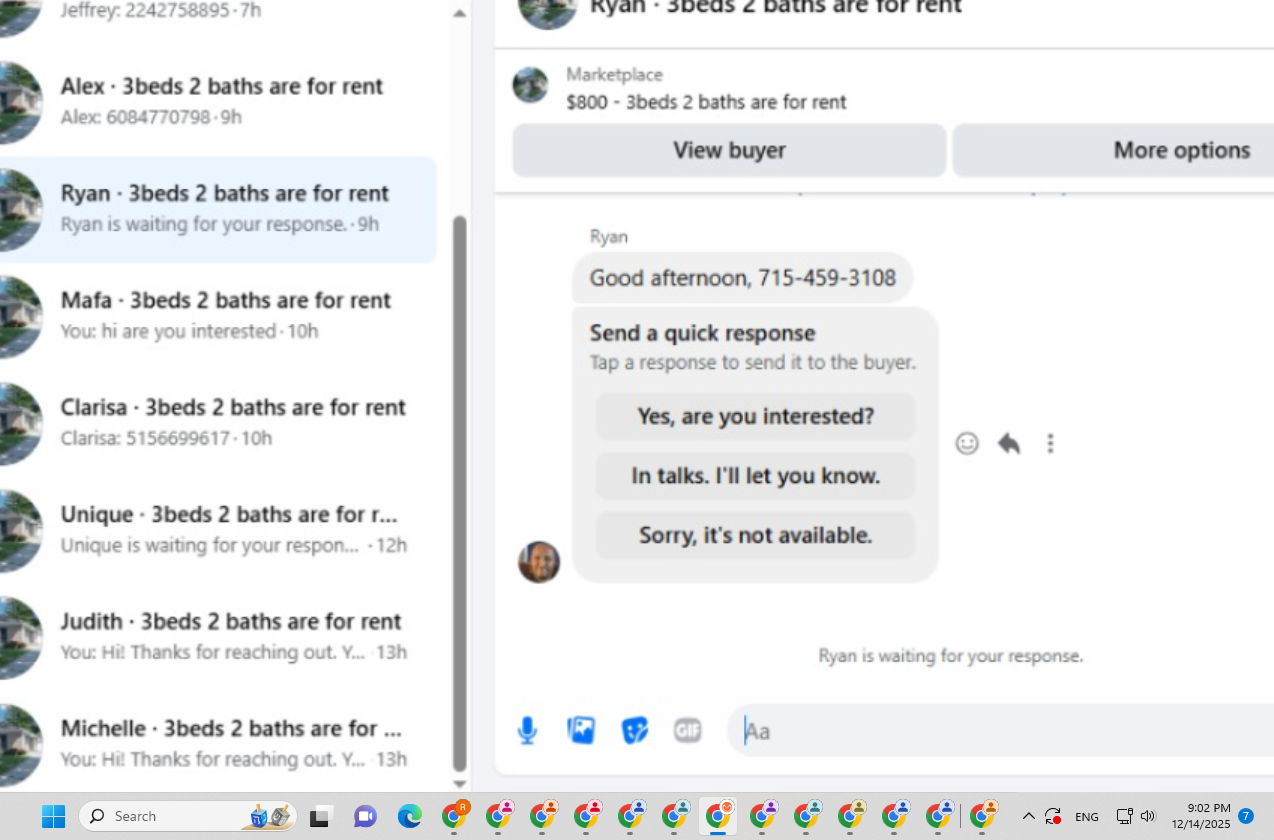The image size is (1274, 840).
Task: Open the three-dot message options menu
Action: pyautogui.click(x=1050, y=443)
